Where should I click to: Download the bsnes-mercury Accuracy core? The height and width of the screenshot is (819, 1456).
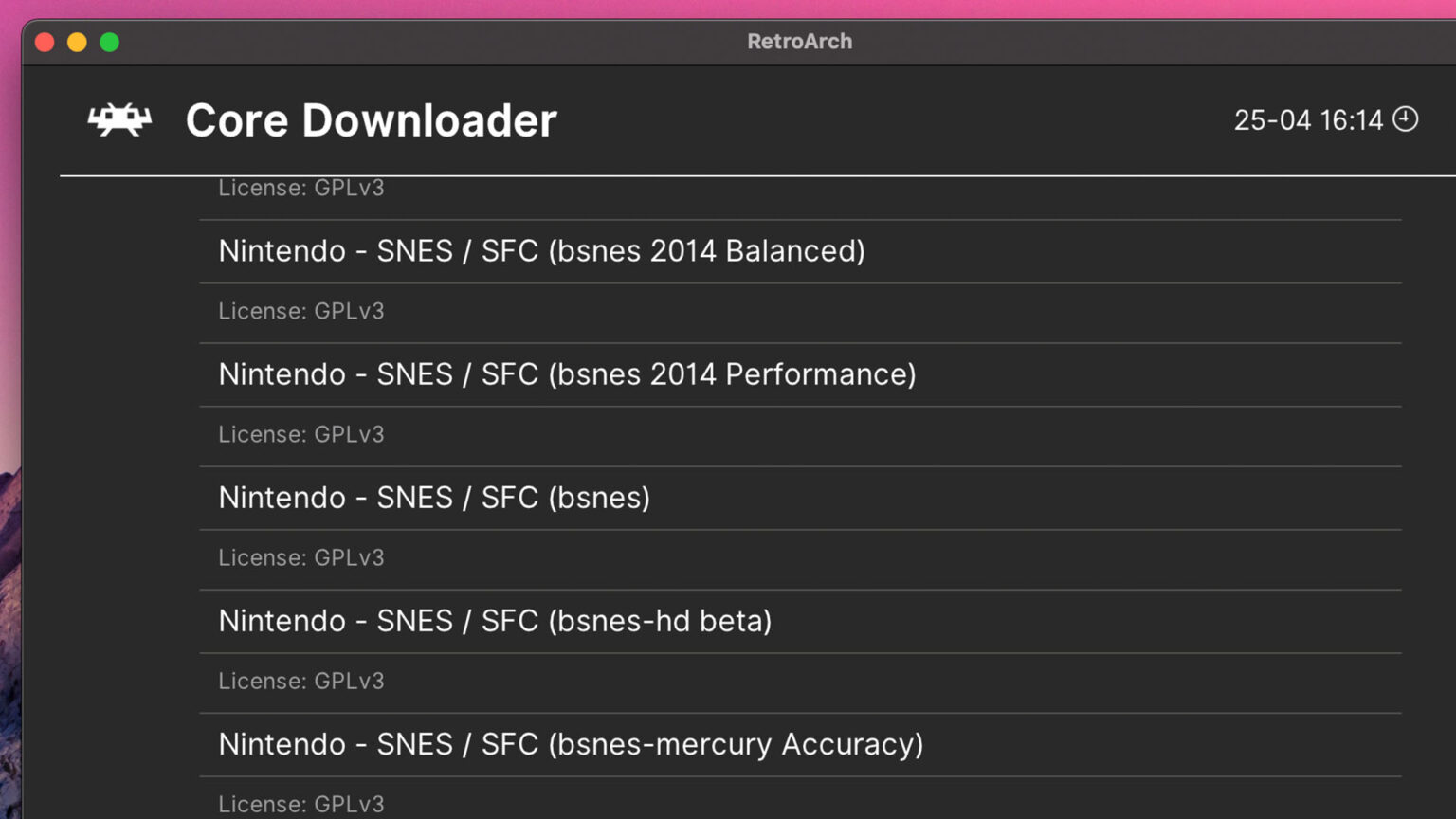570,744
